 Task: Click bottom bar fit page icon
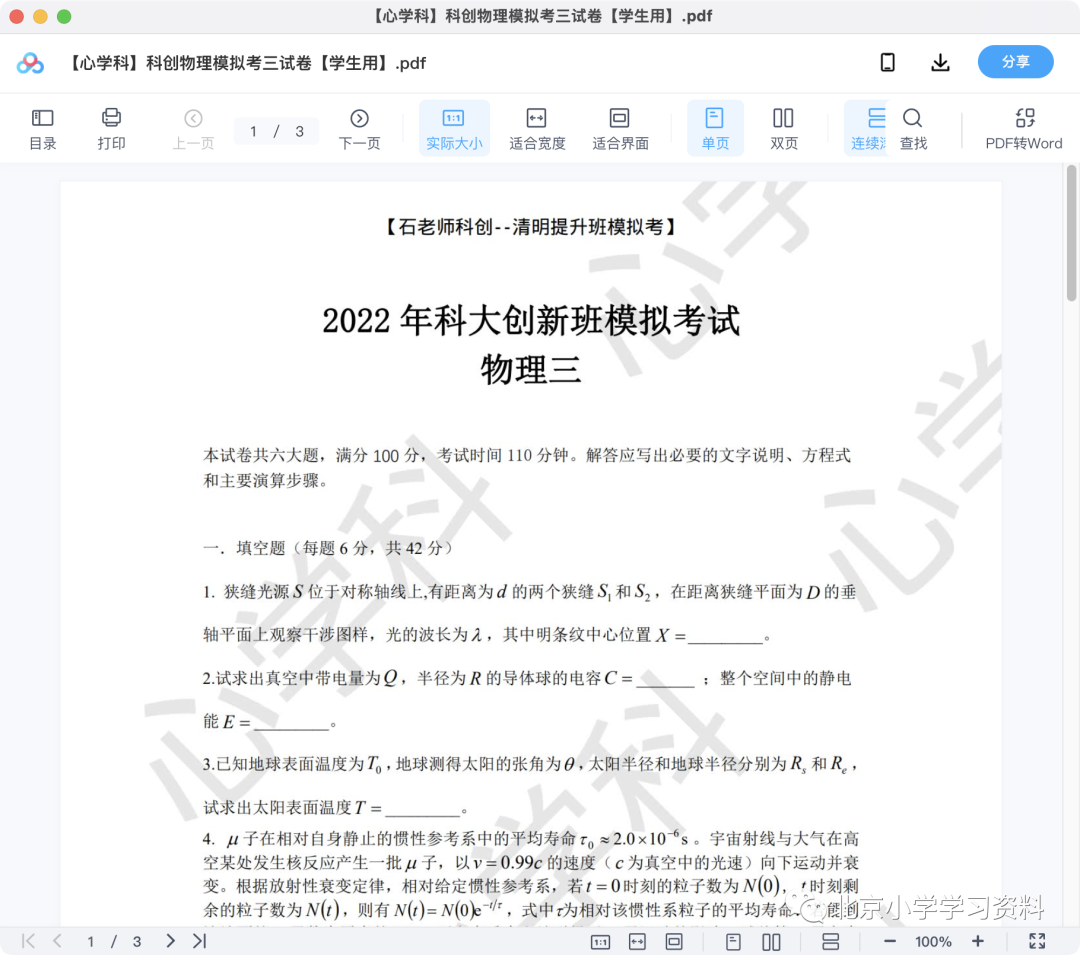pos(674,941)
